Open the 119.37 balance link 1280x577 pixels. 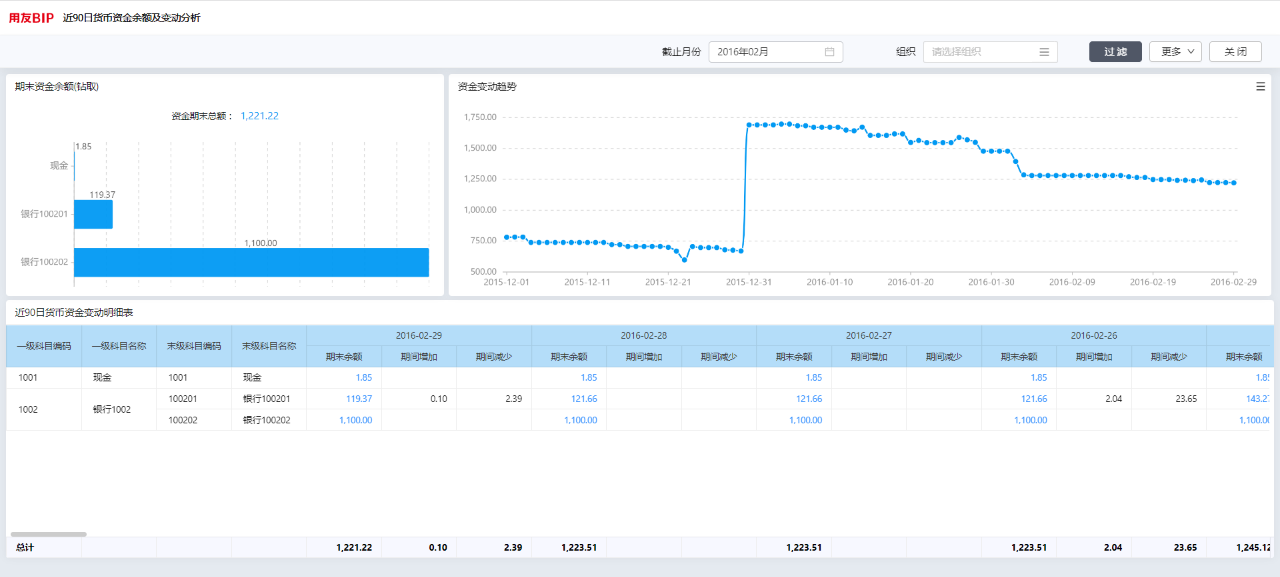359,398
